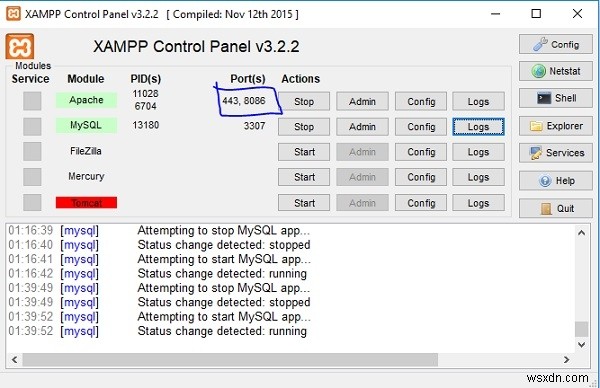This screenshot has width=600, height=388.
Task: Click the green Apache module label
Action: click(86, 100)
